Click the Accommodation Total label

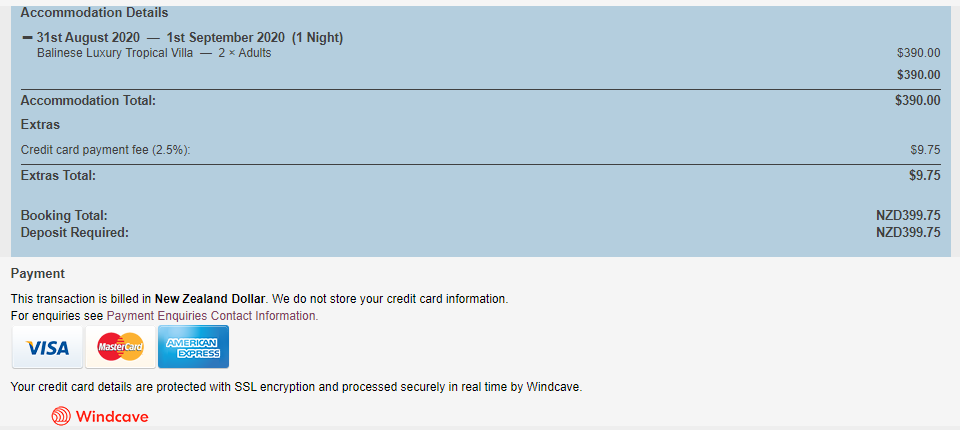coord(88,100)
